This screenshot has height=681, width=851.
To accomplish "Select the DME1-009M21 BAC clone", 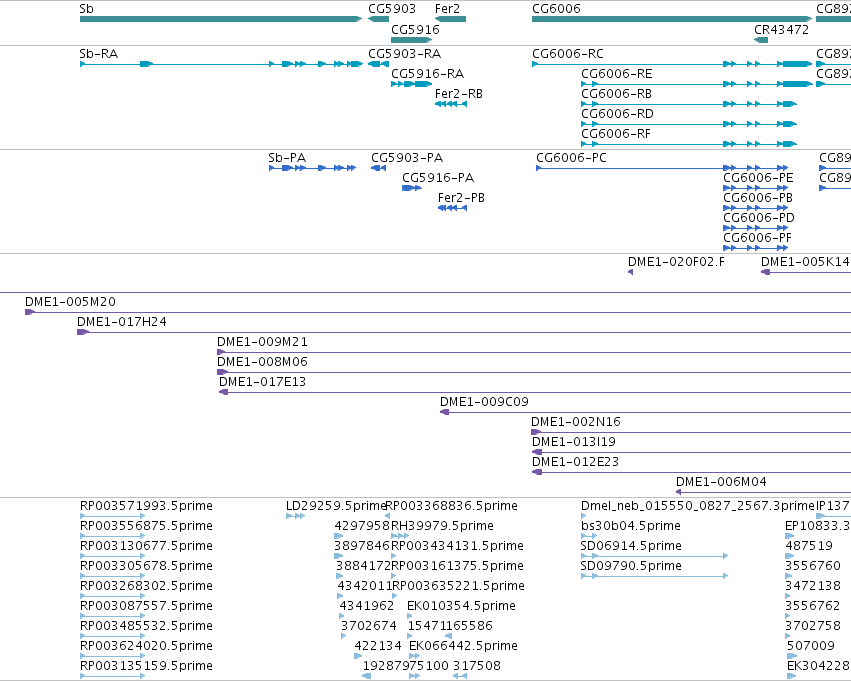I will (534, 352).
